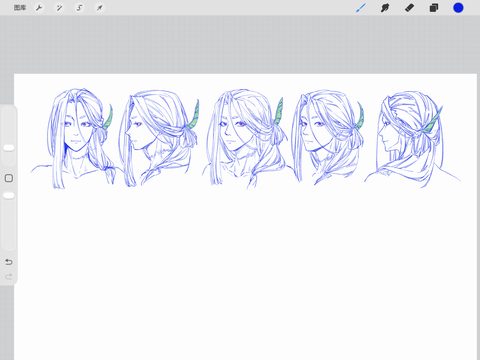Select the Smudge finger tool
480x360 pixels.
coord(385,8)
